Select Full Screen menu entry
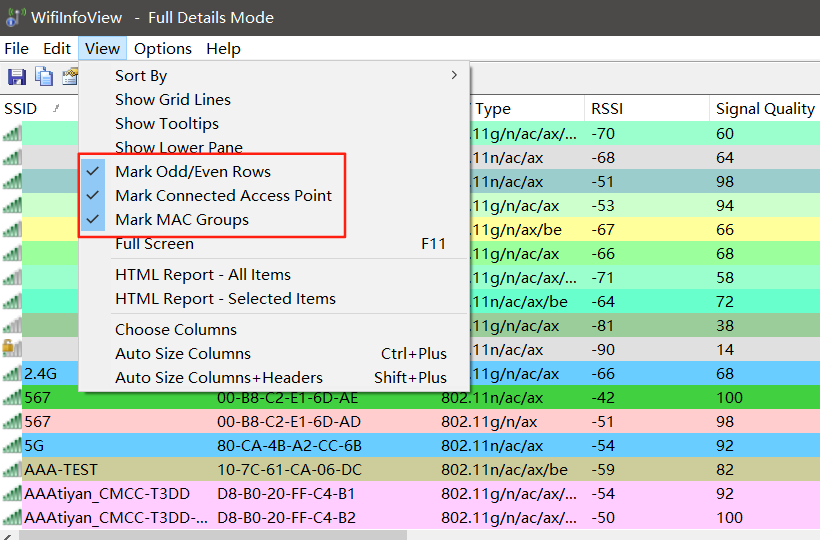The height and width of the screenshot is (540, 820). click(274, 244)
